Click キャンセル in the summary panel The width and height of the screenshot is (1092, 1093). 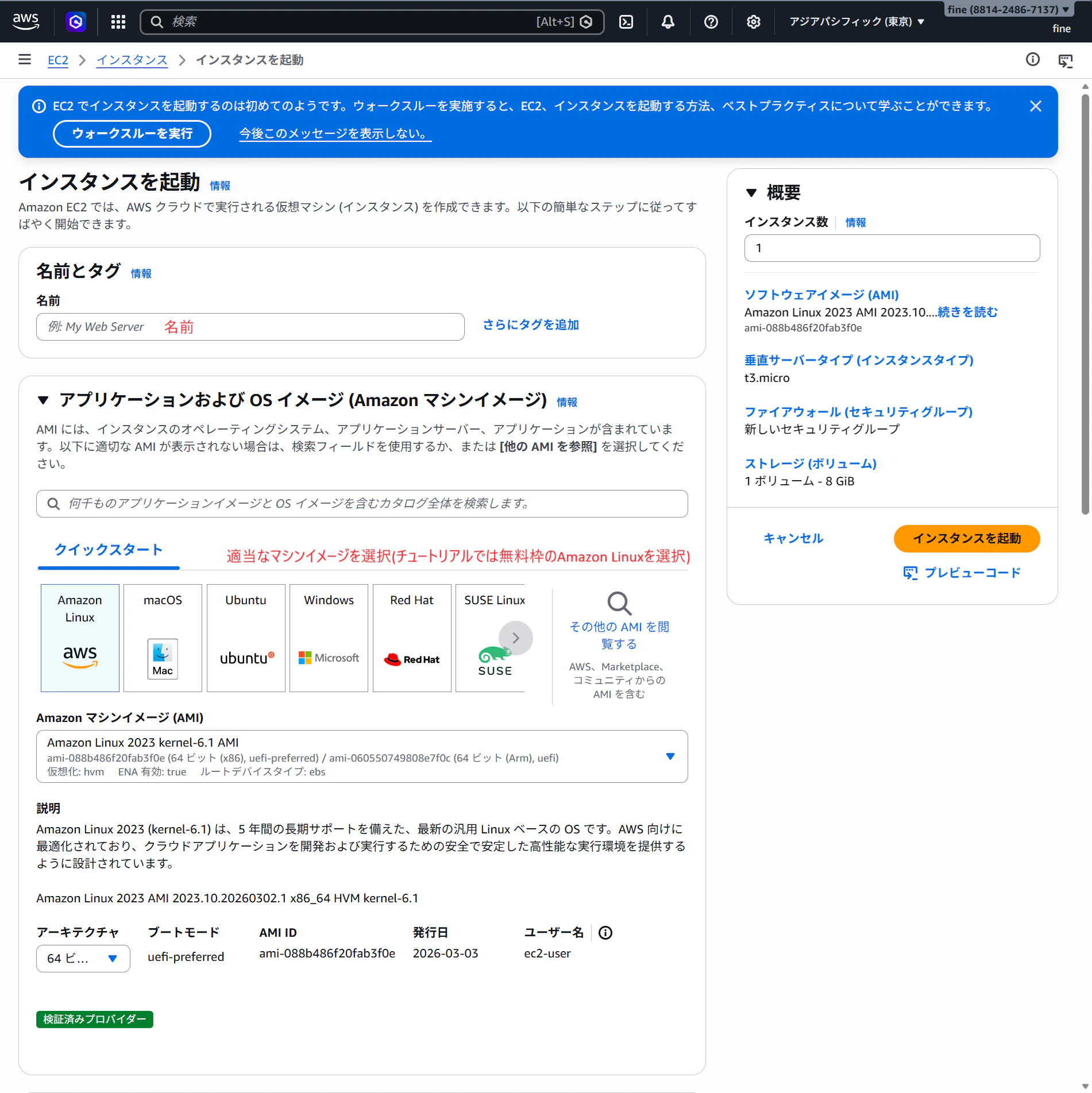(793, 539)
